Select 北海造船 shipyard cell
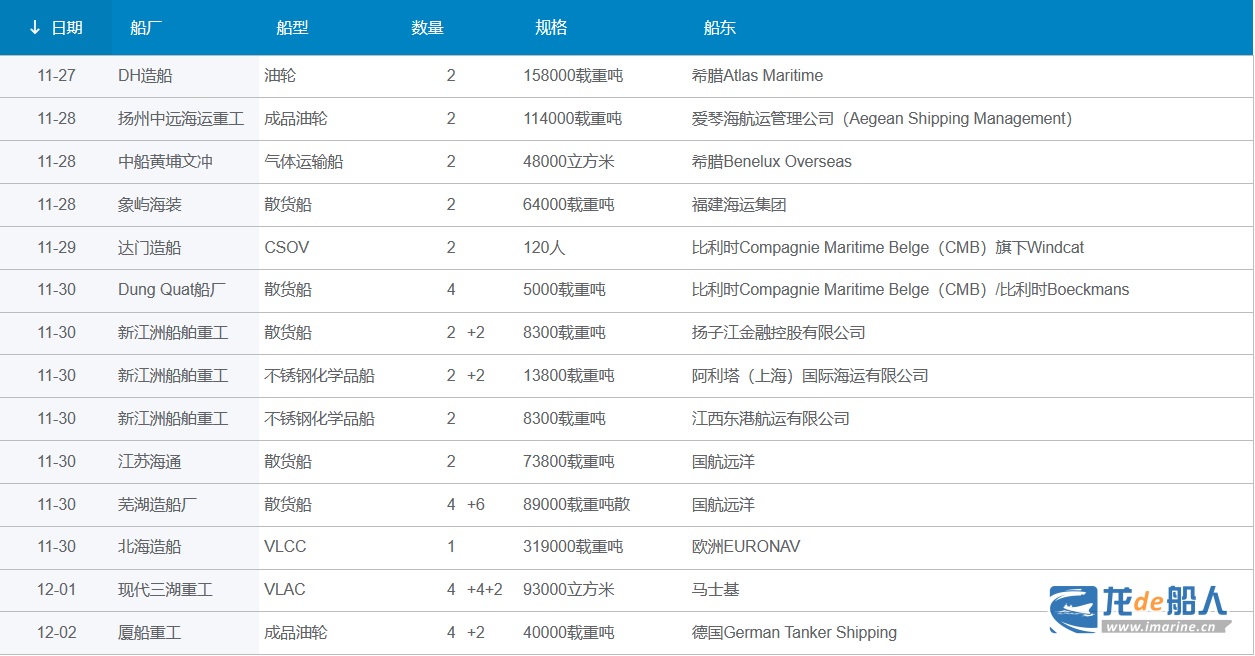 click(x=150, y=547)
